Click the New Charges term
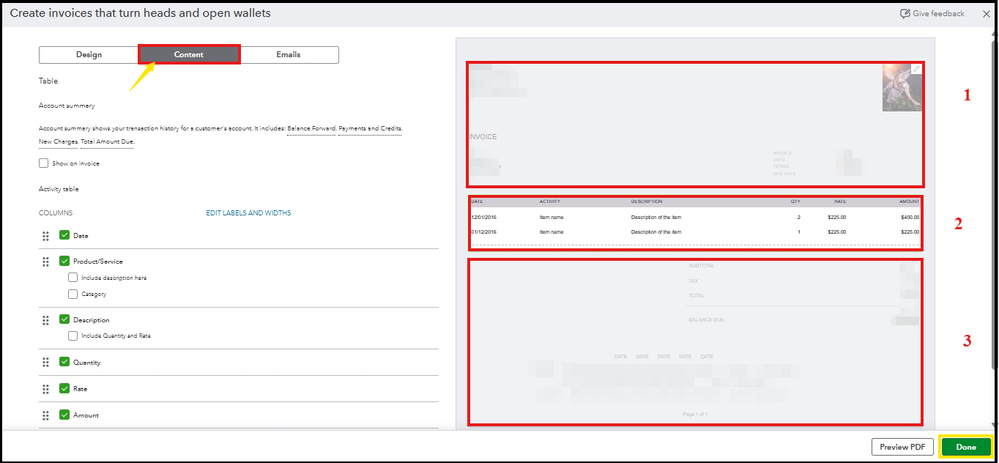Viewport: 999px width, 463px height. point(58,141)
